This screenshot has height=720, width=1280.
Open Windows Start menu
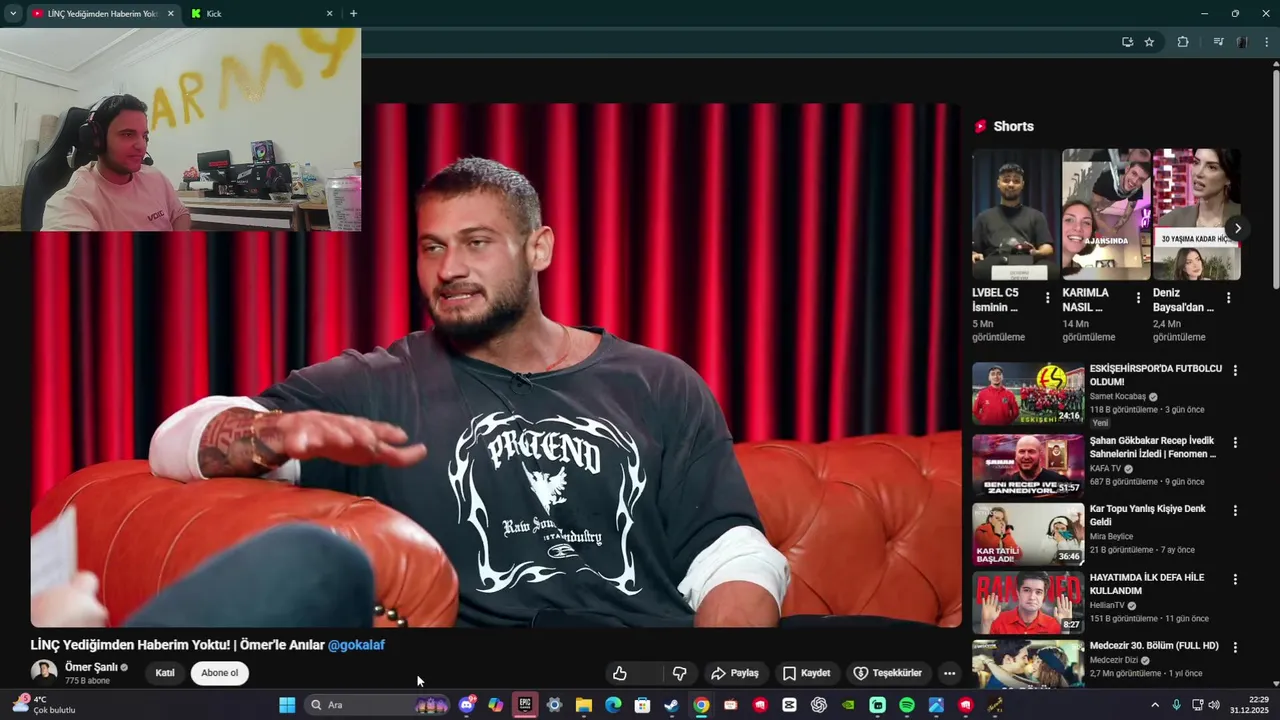(287, 705)
